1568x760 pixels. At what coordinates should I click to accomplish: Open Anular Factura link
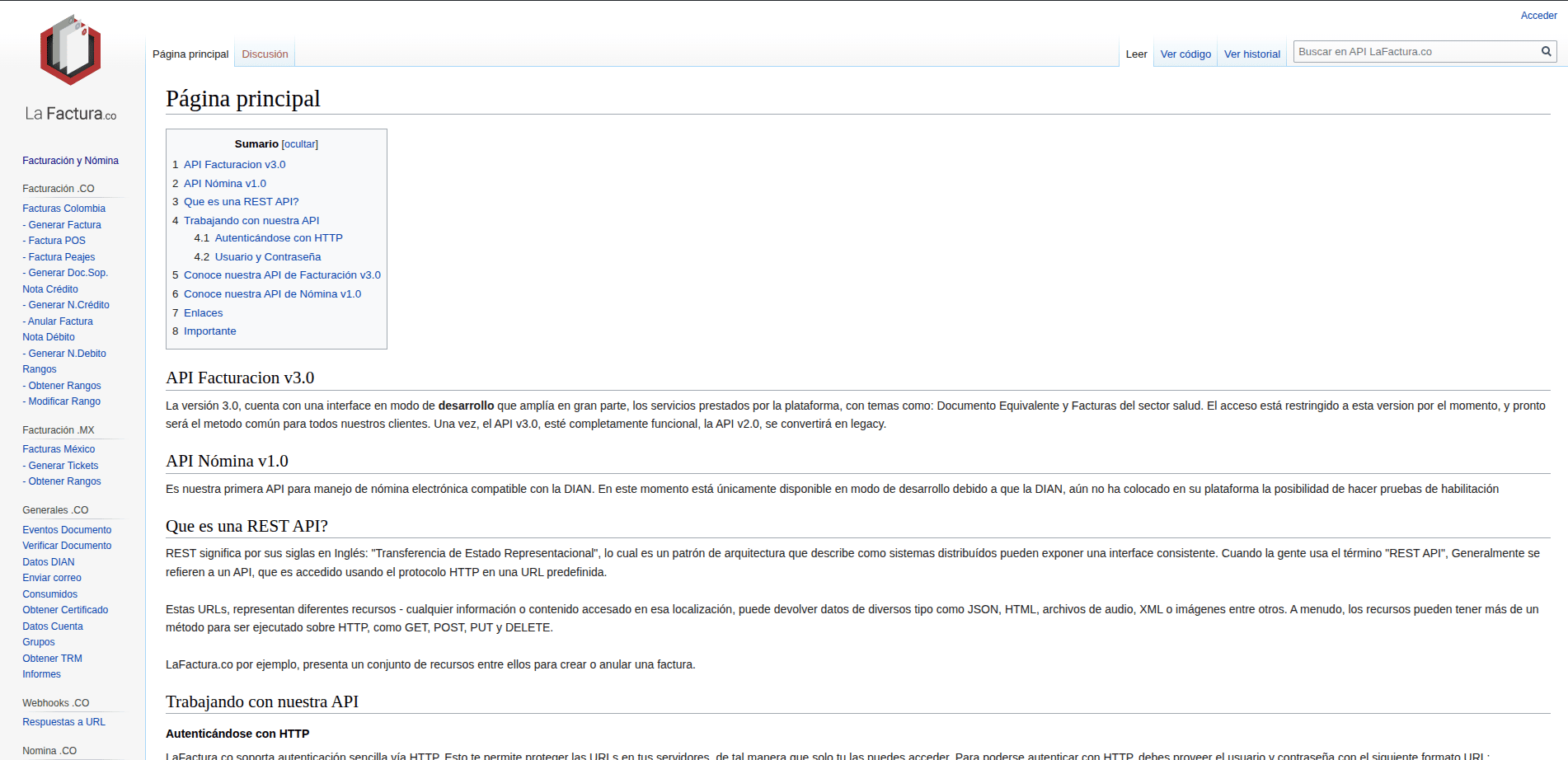point(58,321)
